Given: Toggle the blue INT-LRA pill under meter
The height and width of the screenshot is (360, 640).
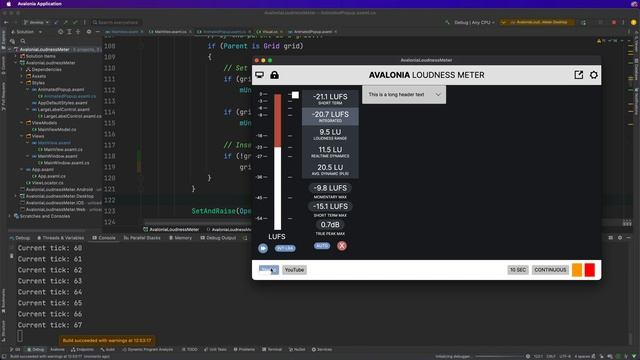Looking at the screenshot, I should [285, 248].
